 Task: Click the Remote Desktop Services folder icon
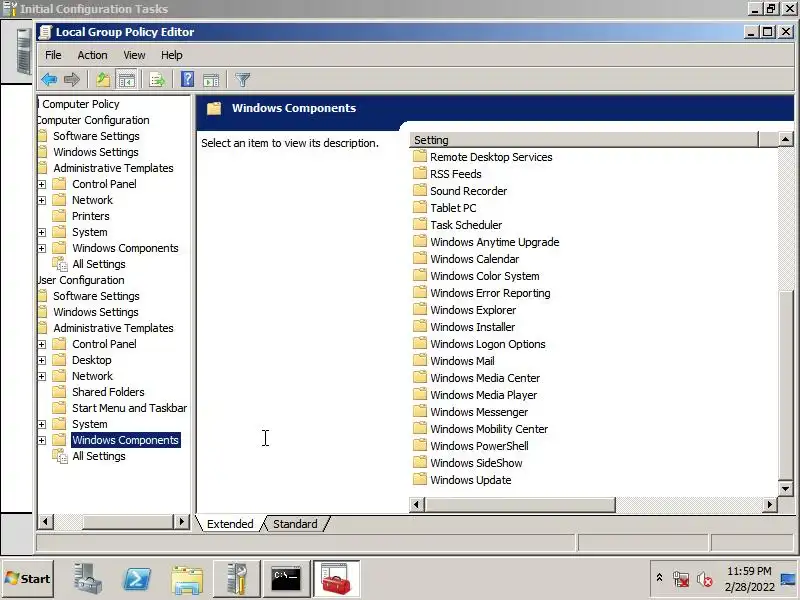pyautogui.click(x=420, y=156)
